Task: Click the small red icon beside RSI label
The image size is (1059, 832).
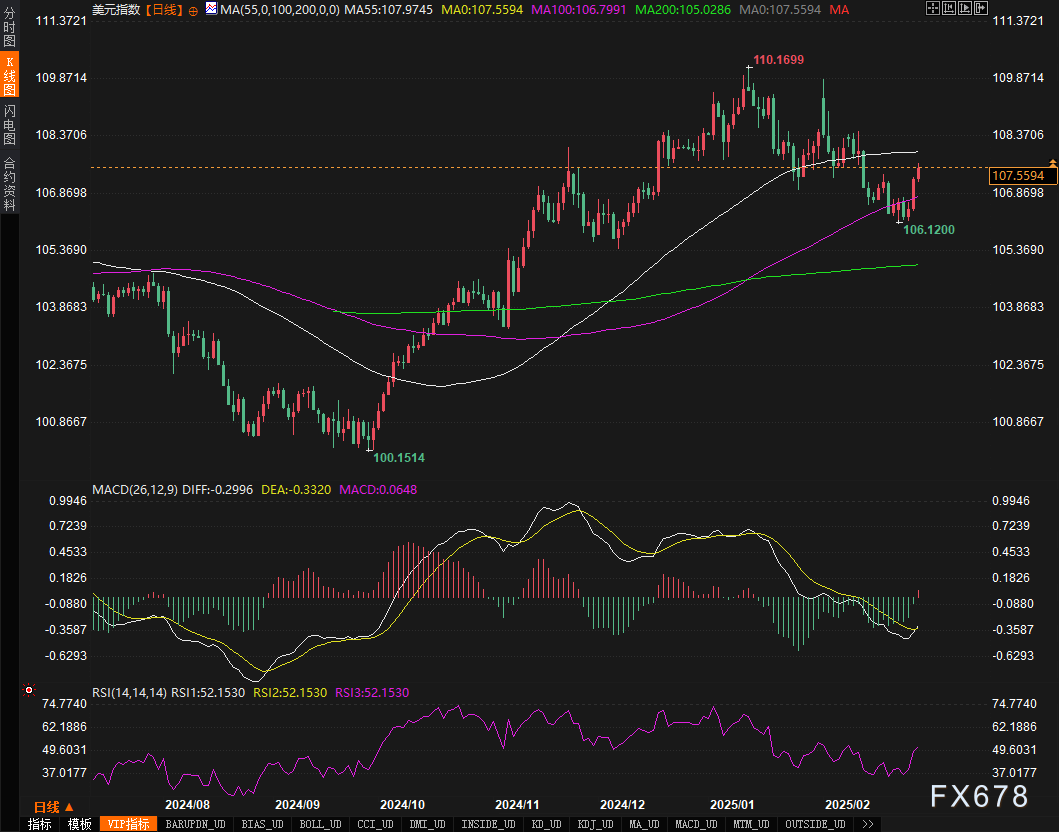Action: pyautogui.click(x=28, y=690)
